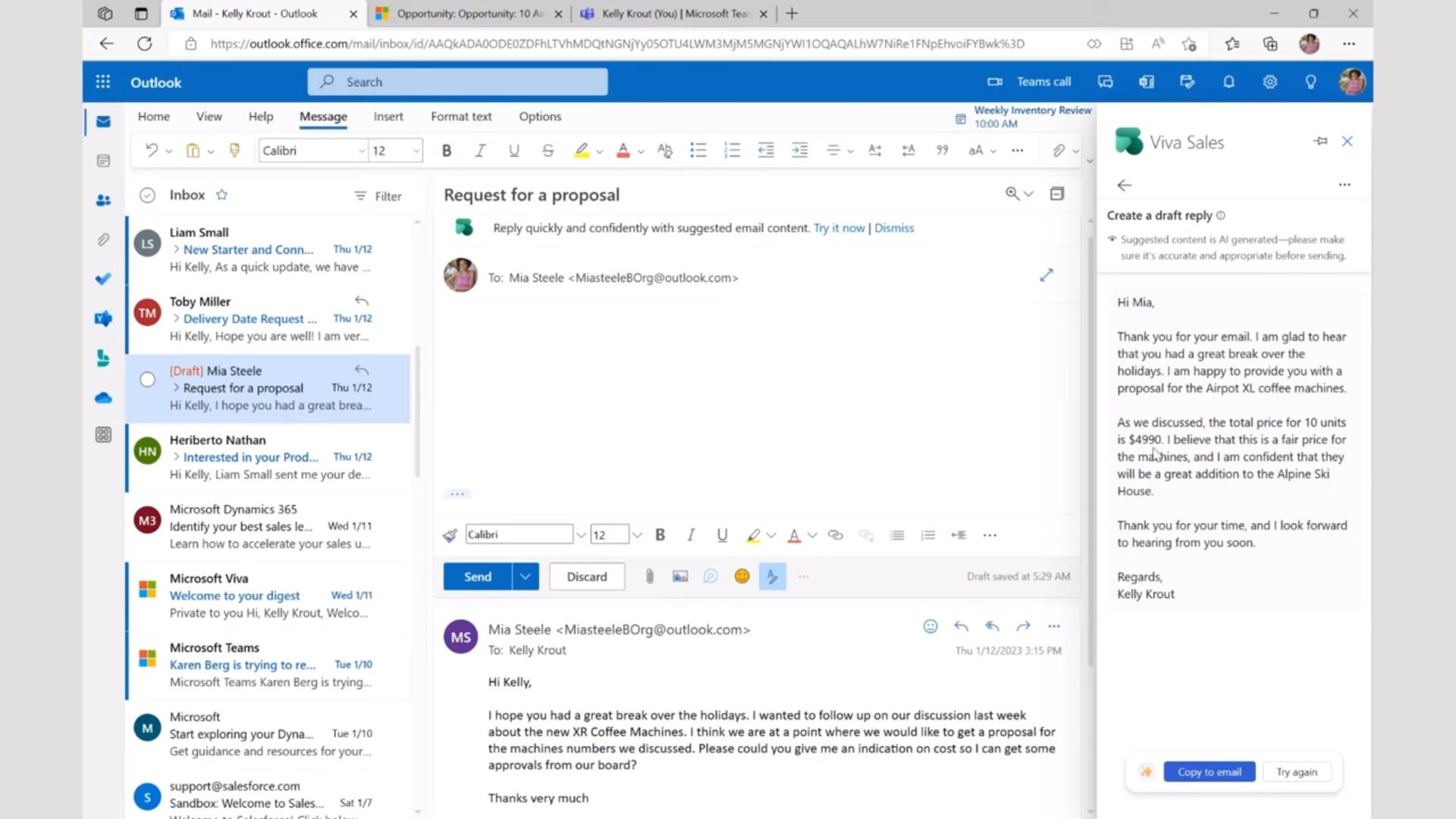Screen dimensions: 1456x819
Task: Open the Outlook calendar from the sidebar
Action: click(x=104, y=161)
